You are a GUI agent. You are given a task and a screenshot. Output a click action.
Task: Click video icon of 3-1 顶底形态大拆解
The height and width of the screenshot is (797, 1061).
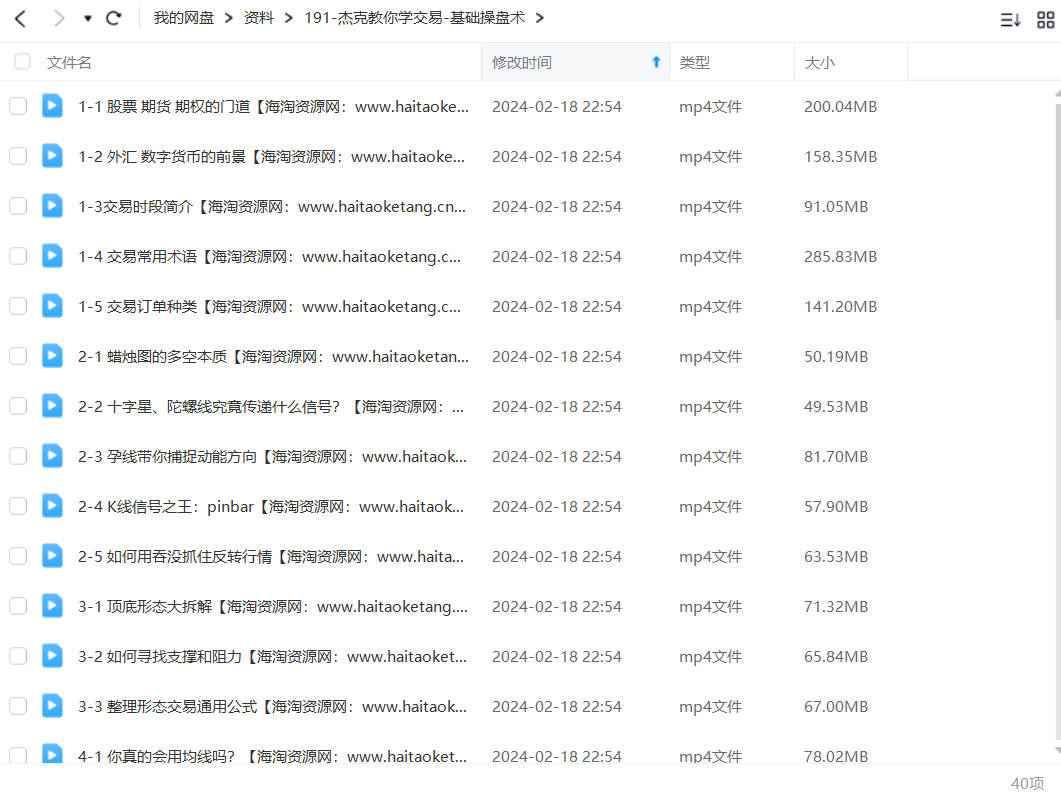52,606
